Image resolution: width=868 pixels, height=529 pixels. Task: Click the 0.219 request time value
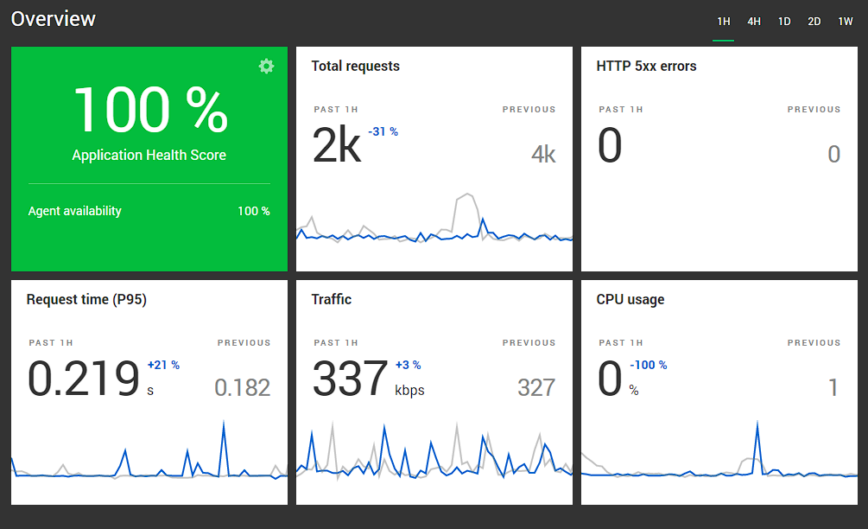pos(84,378)
